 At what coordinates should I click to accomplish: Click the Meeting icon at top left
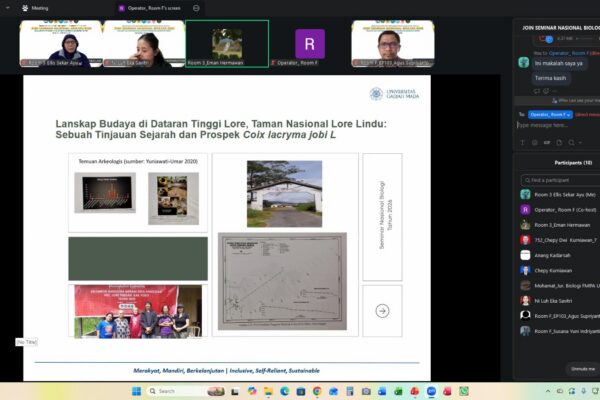click(25, 8)
